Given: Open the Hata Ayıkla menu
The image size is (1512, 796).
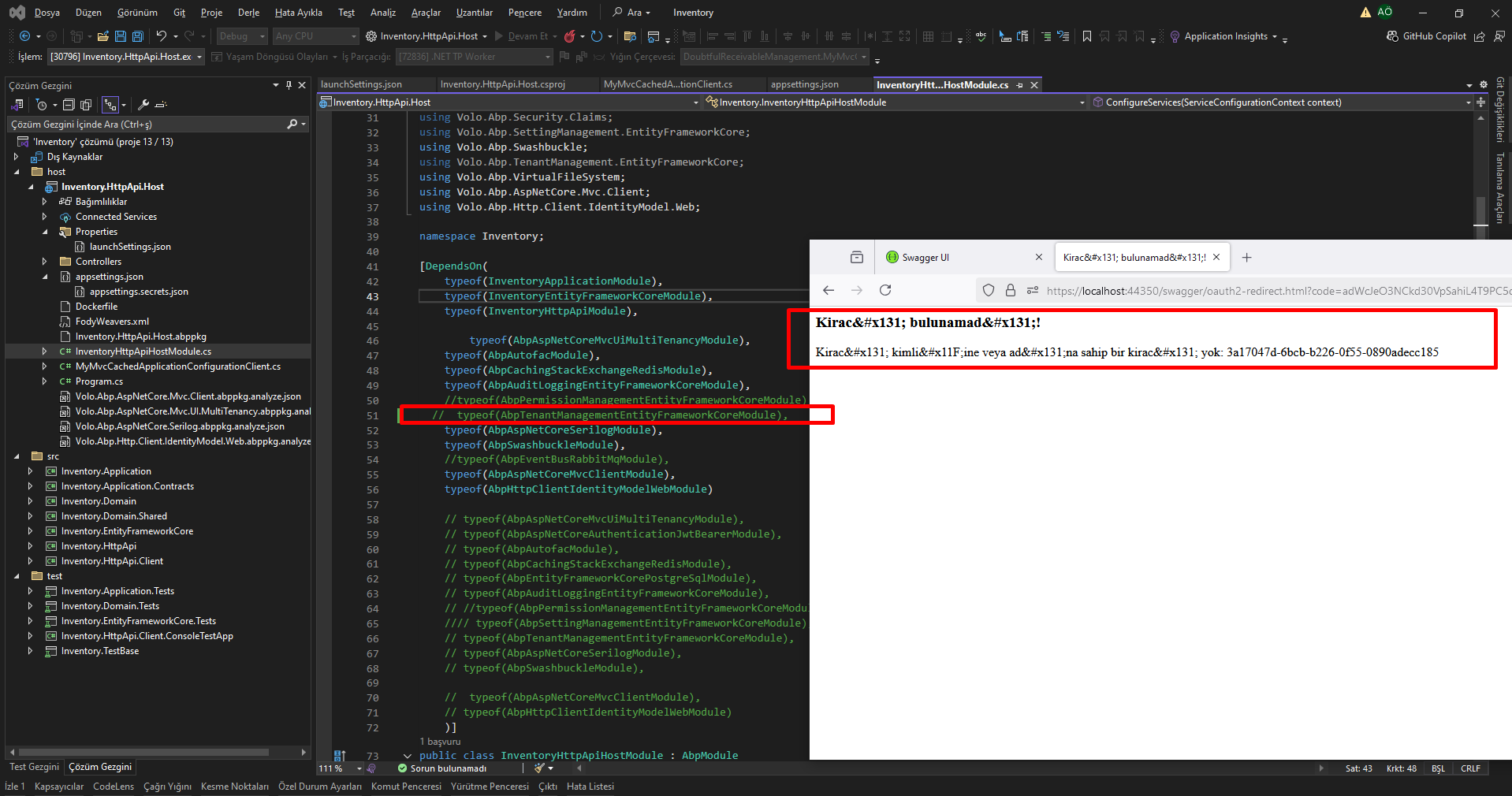Looking at the screenshot, I should 298,13.
